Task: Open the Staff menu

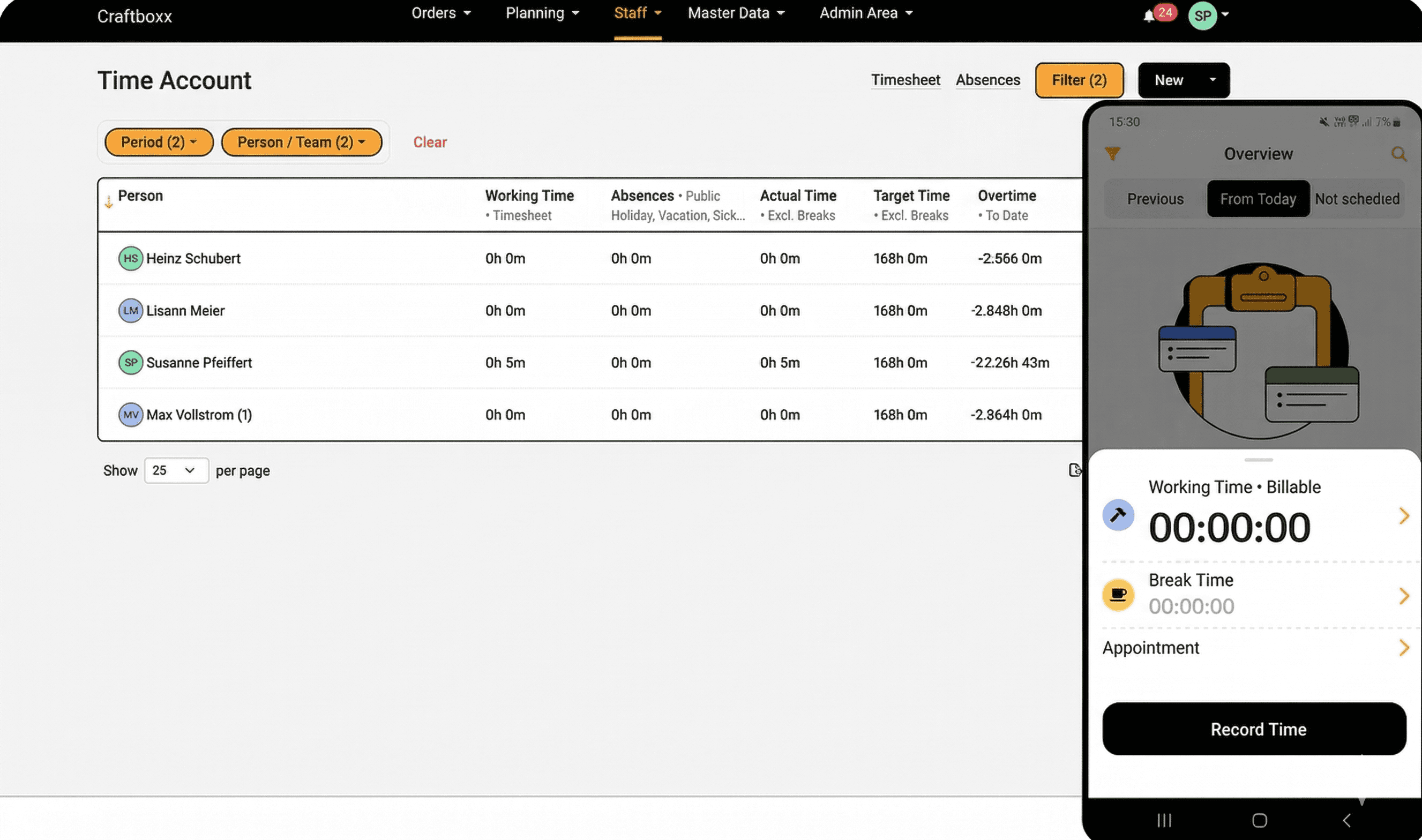Action: (x=638, y=13)
